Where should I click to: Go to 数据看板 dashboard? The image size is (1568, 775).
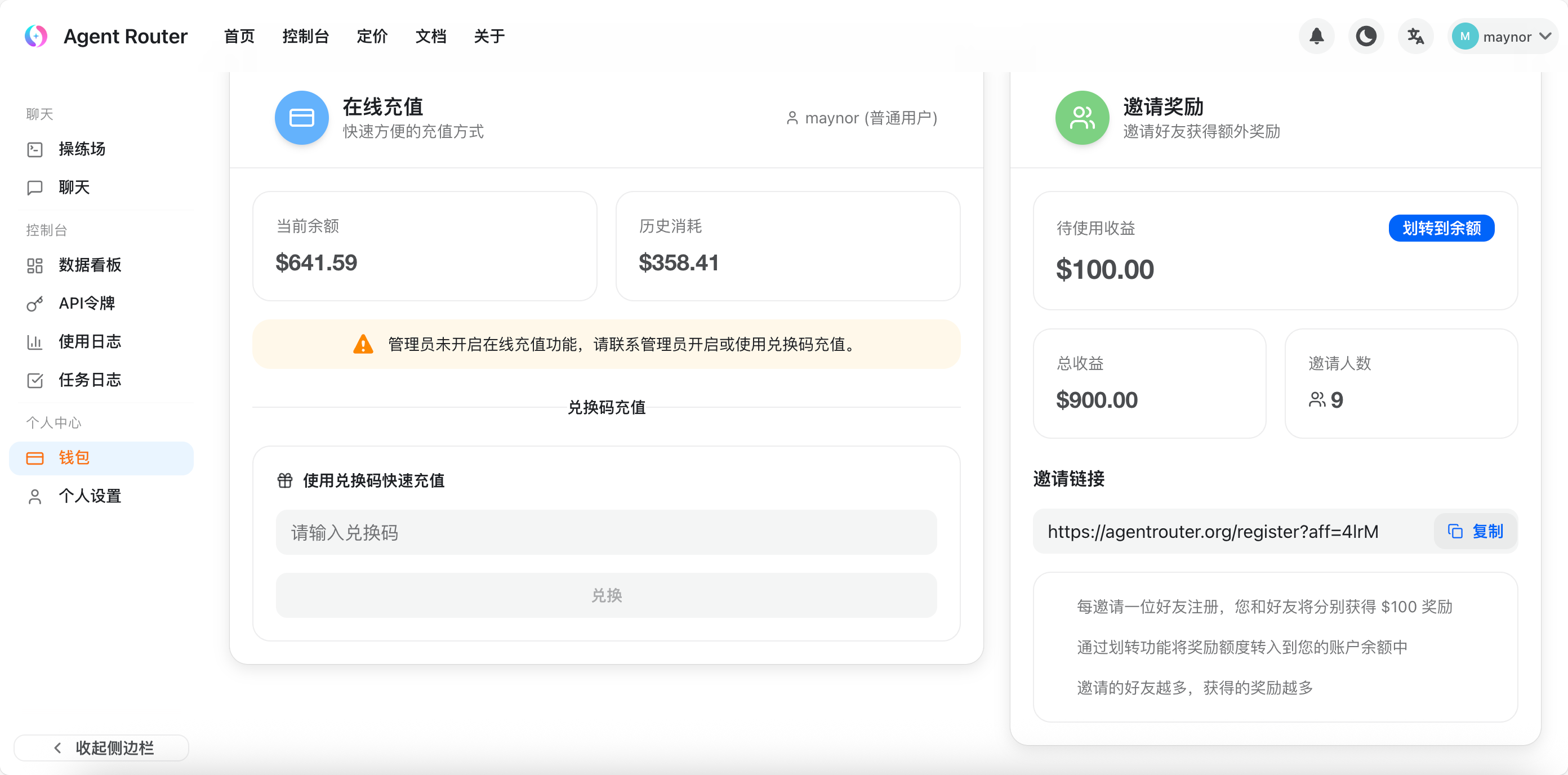point(90,265)
